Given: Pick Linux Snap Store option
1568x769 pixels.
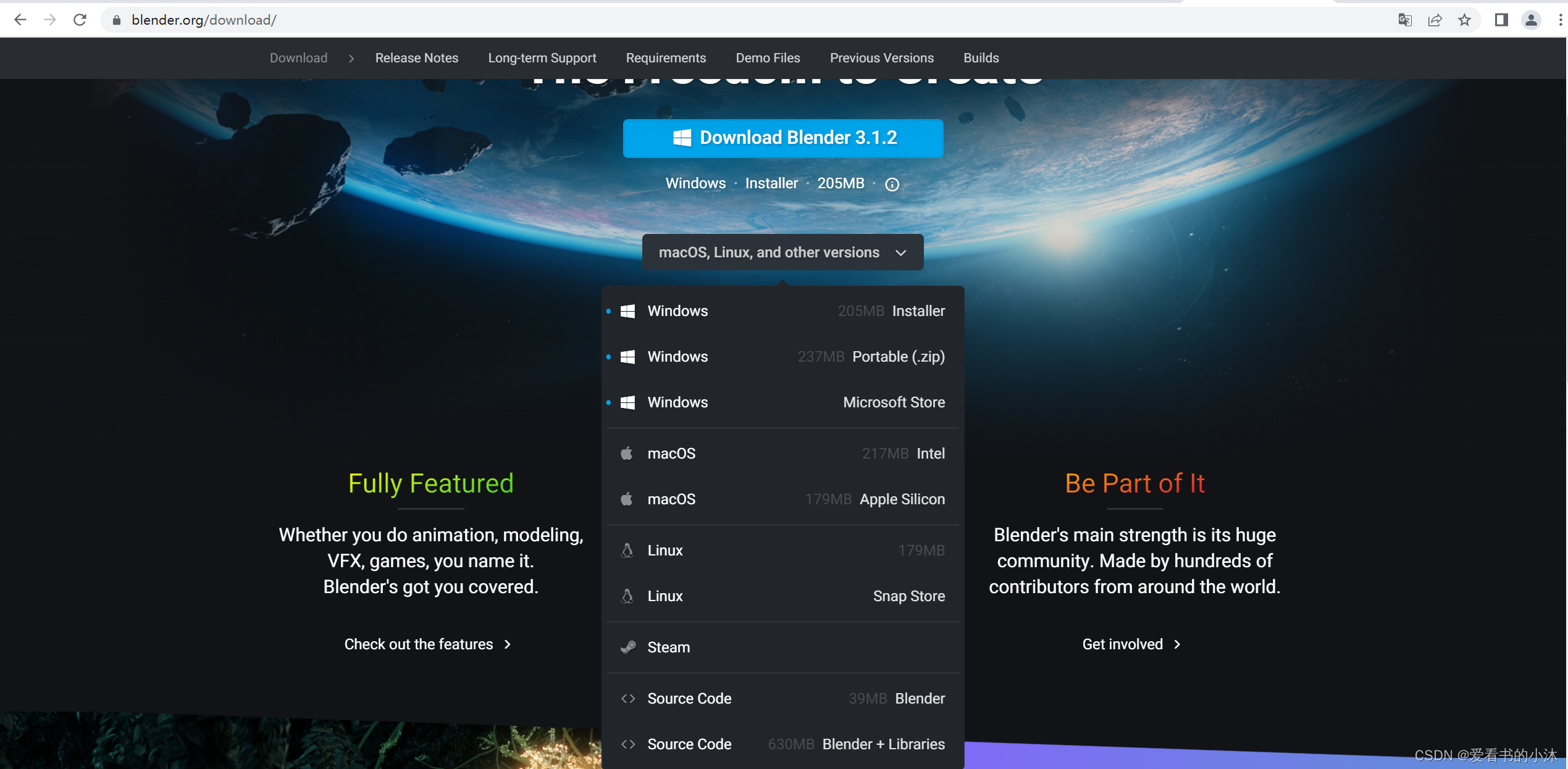Looking at the screenshot, I should point(782,596).
